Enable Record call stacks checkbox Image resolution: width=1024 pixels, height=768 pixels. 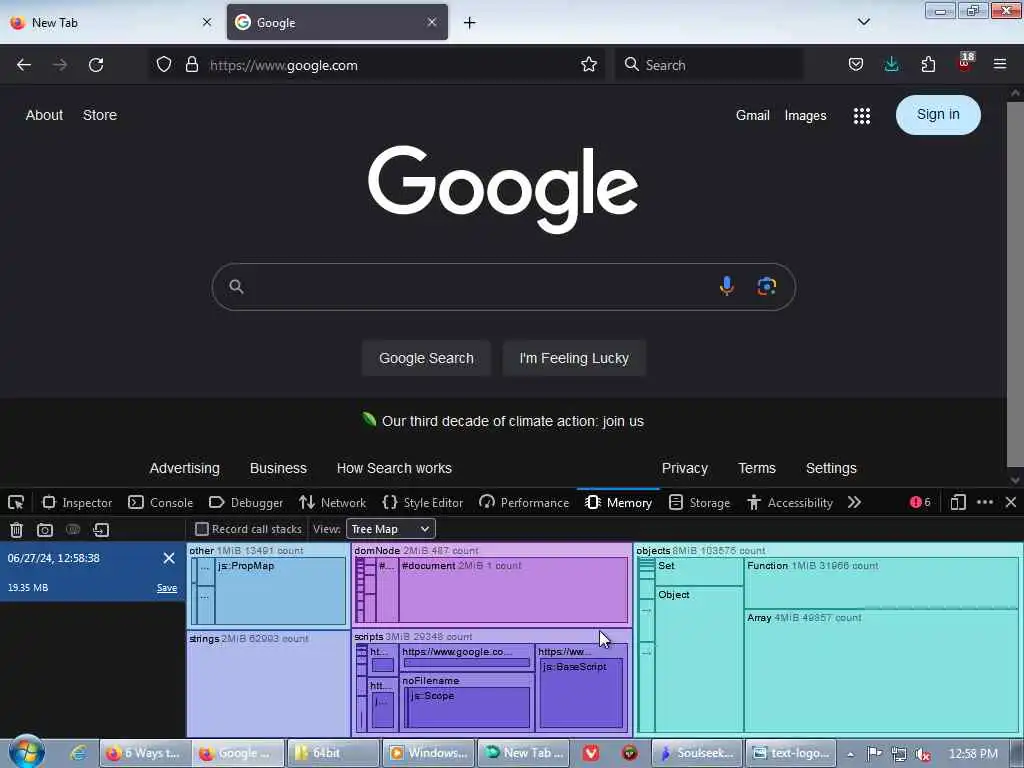click(202, 529)
